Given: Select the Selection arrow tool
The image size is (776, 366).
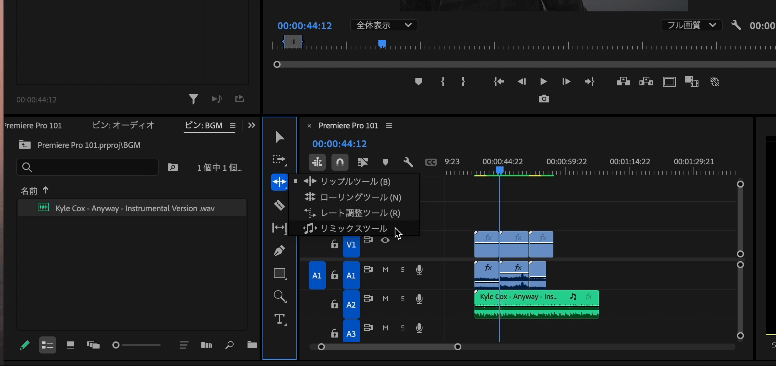Looking at the screenshot, I should pos(280,137).
